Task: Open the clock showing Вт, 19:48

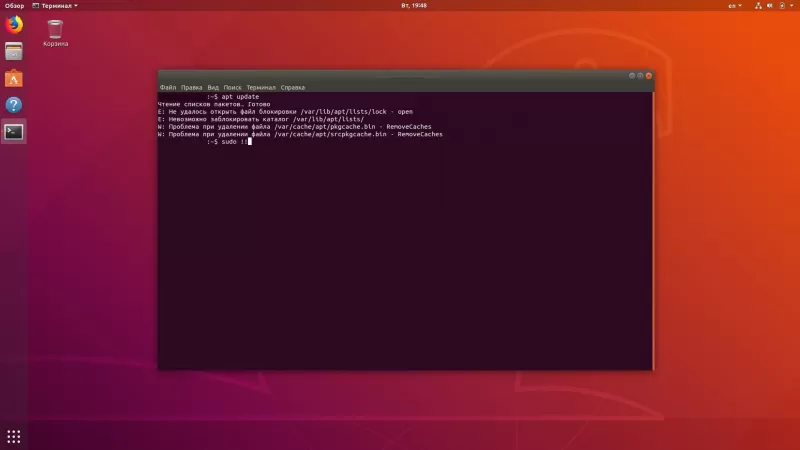Action: 414,6
